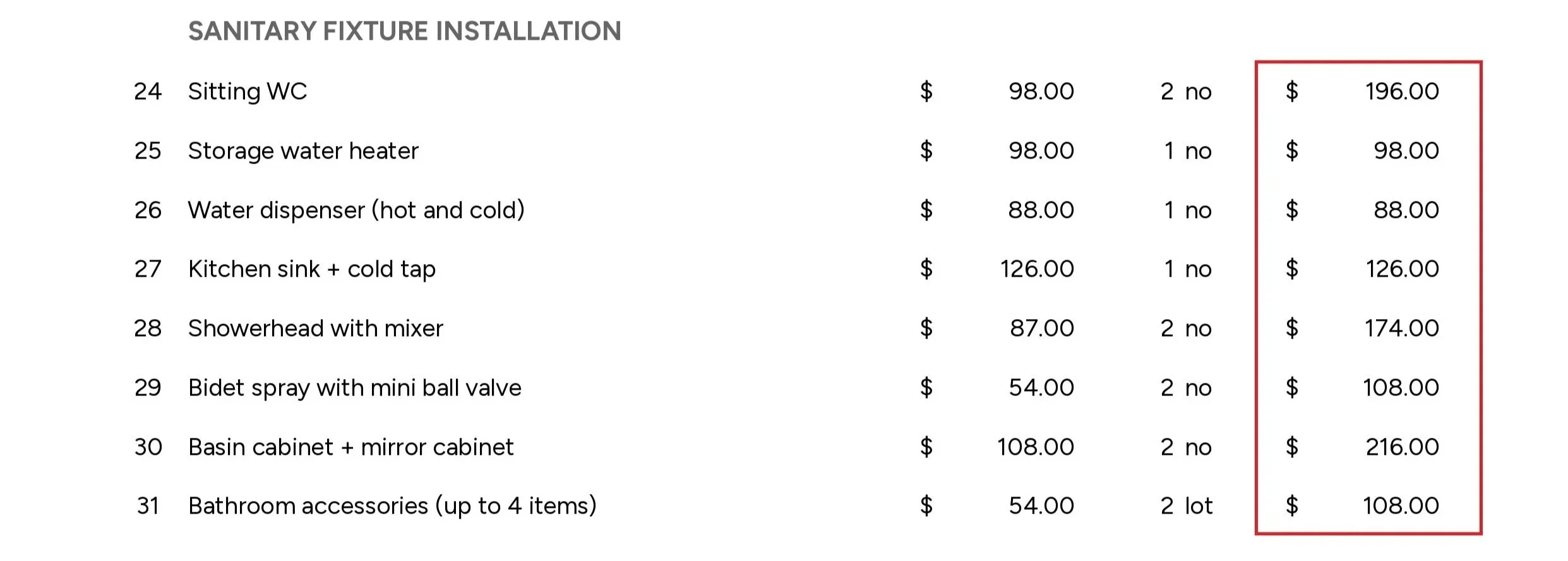The height and width of the screenshot is (561, 1568).
Task: Click Basin cabinet + mirror cabinet text
Action: point(351,447)
